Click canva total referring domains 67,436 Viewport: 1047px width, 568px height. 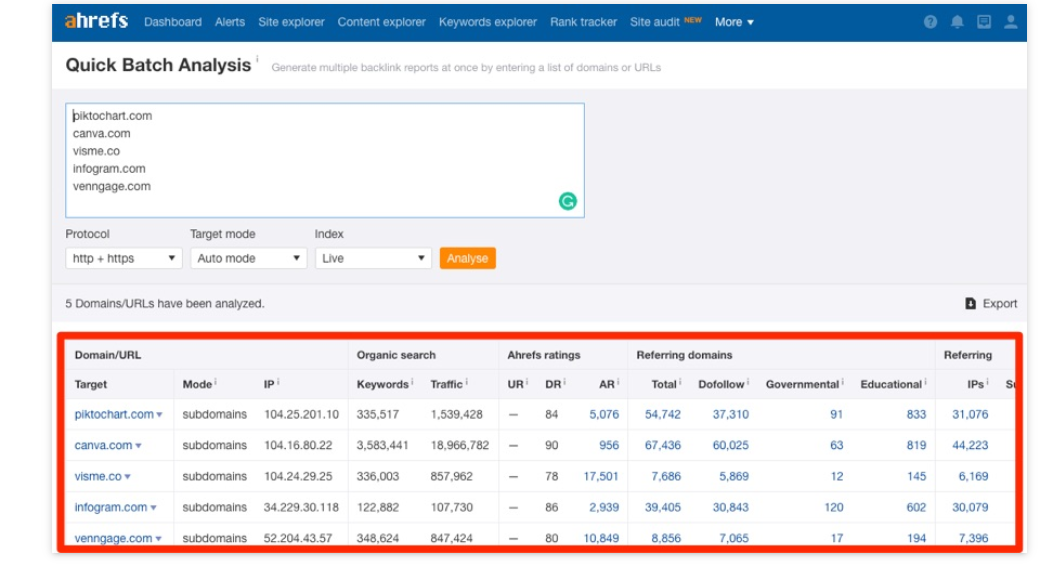(x=663, y=445)
